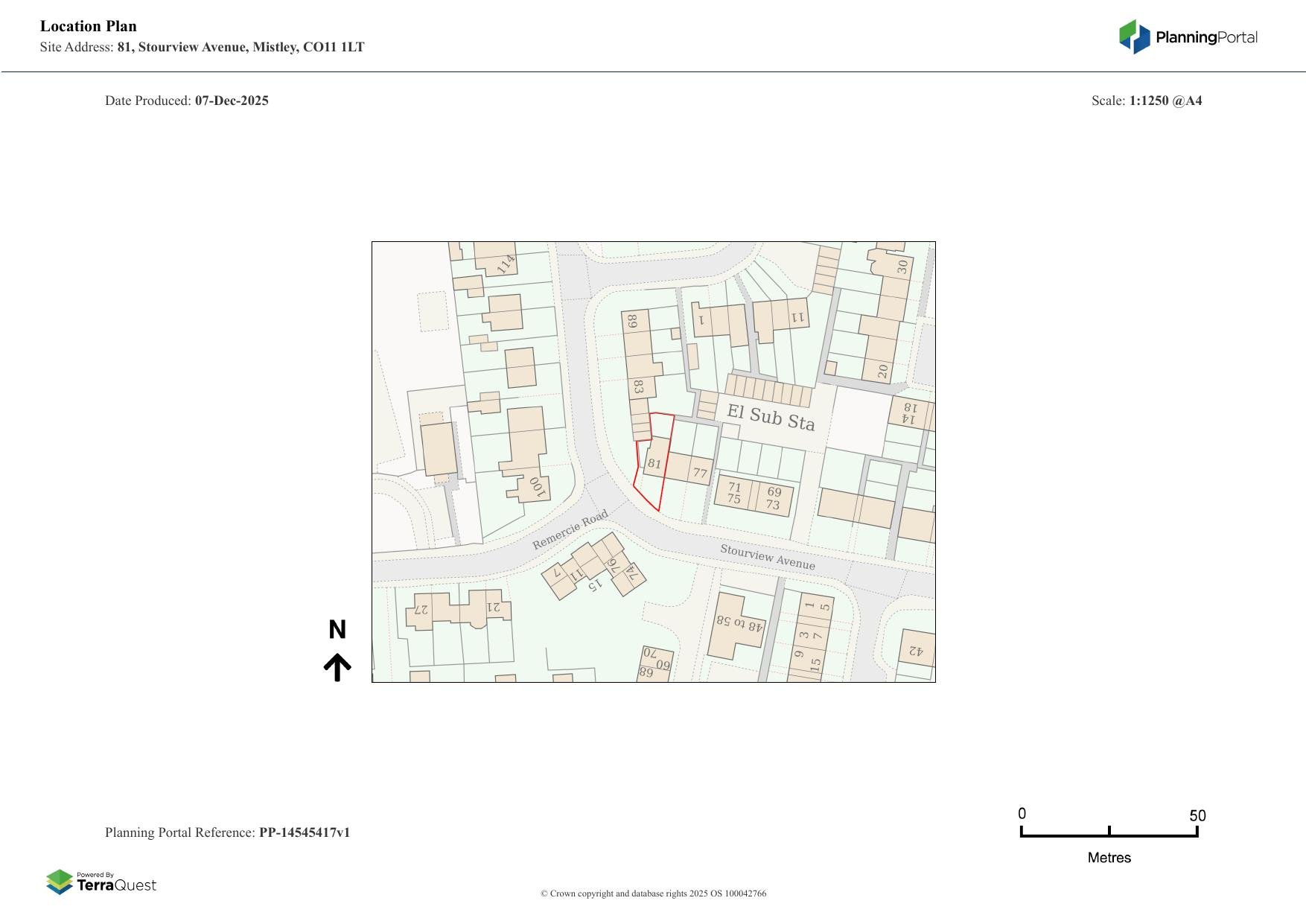The width and height of the screenshot is (1306, 924).
Task: Click the Scale 1:1250 @A4 text
Action: [1148, 100]
